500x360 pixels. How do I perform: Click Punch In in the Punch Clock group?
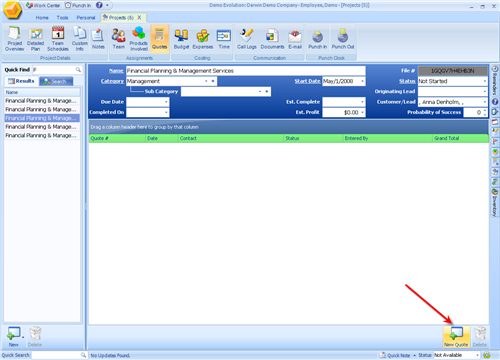[x=317, y=39]
